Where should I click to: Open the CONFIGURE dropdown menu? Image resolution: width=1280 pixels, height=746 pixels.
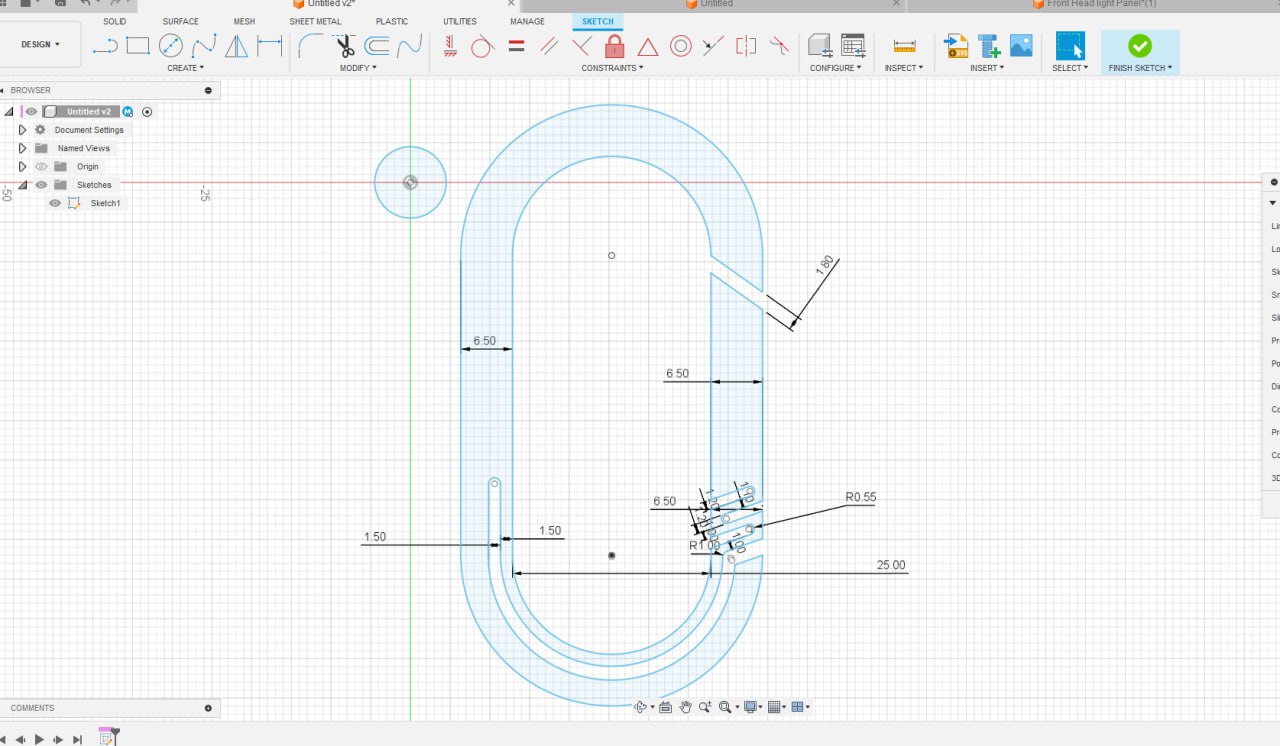835,68
